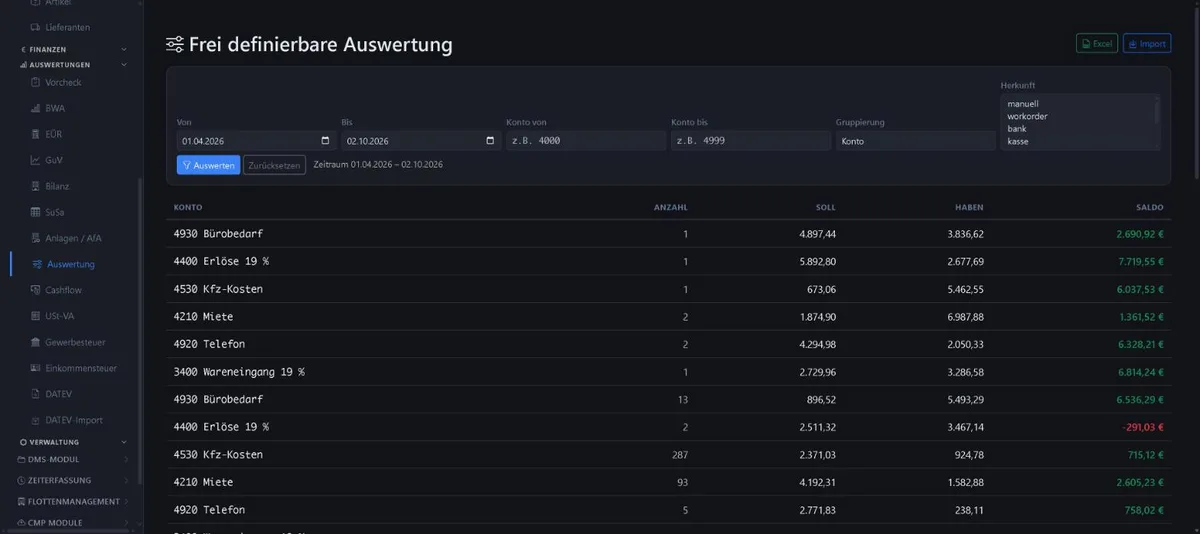Select the SuSa table icon

36,212
